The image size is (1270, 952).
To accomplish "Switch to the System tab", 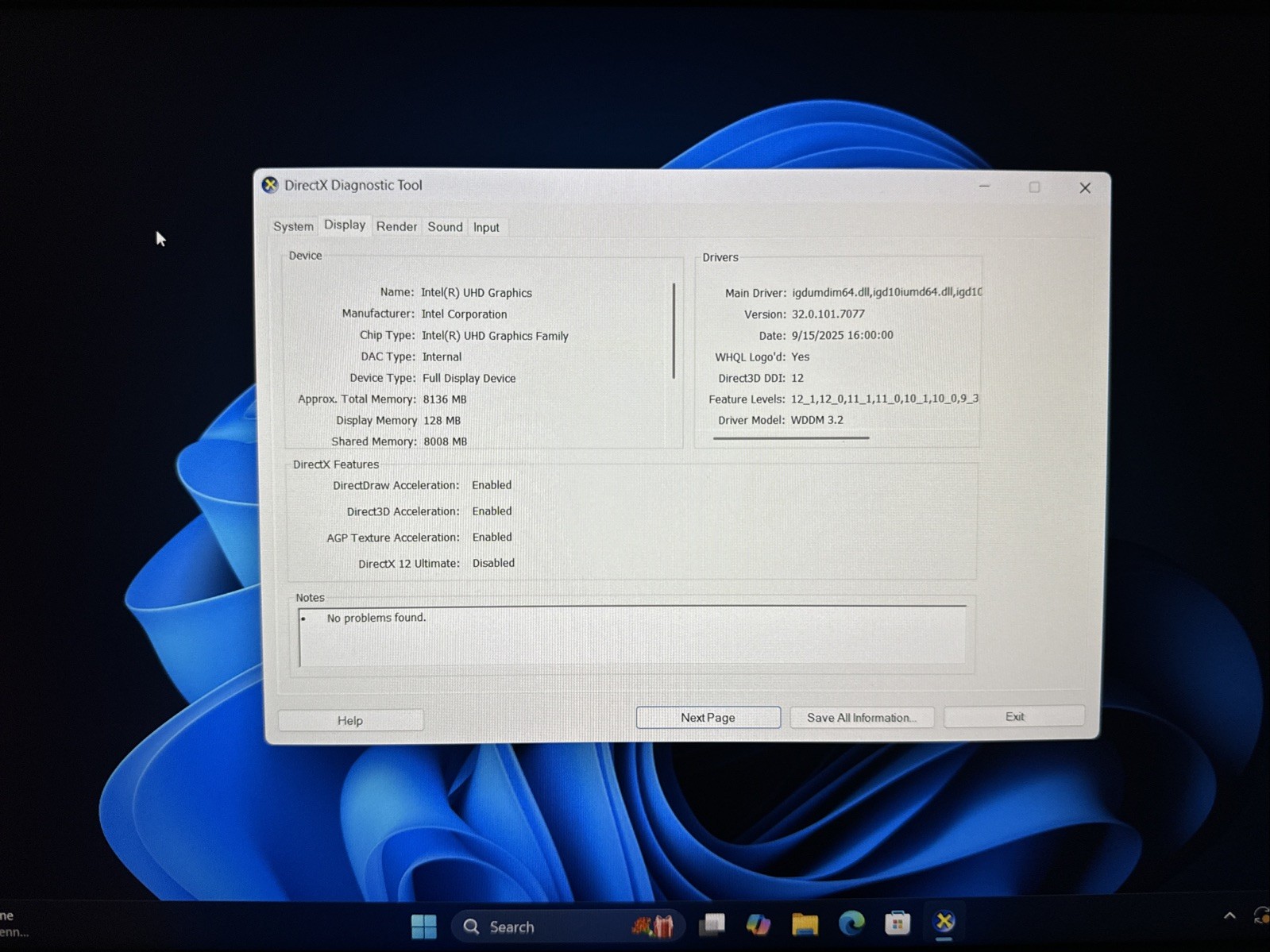I will [x=293, y=226].
